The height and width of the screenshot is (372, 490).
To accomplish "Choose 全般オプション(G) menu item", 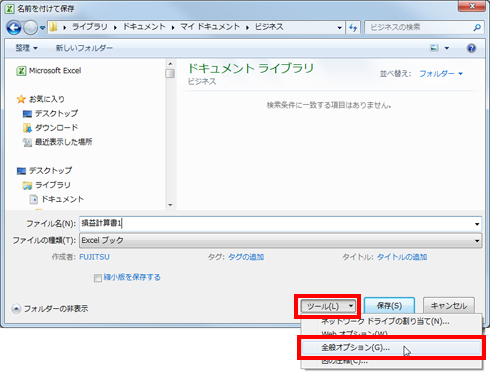I will [x=391, y=348].
